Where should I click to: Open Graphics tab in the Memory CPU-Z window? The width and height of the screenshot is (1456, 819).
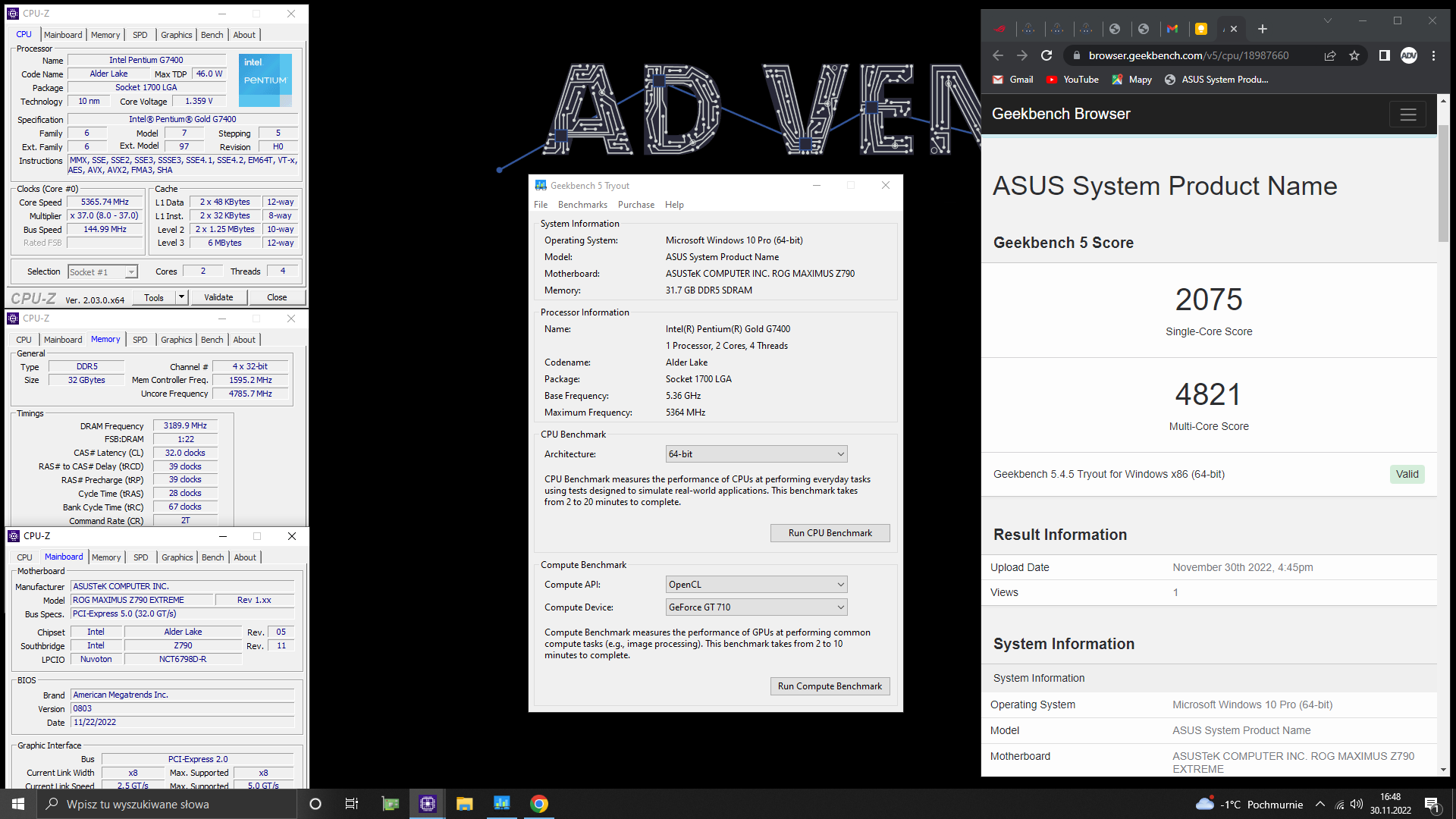pos(177,340)
